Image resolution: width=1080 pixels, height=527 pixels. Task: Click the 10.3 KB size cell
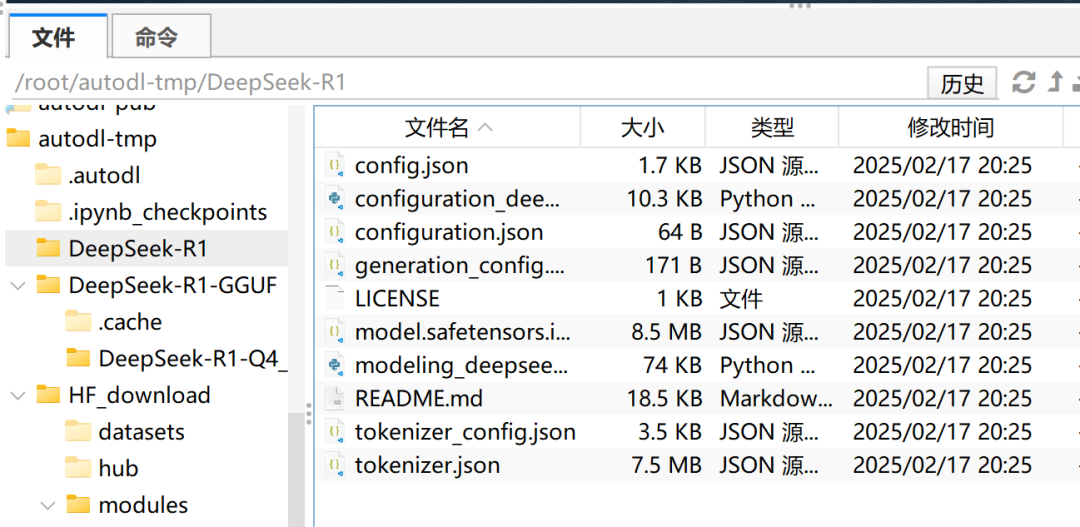(664, 199)
